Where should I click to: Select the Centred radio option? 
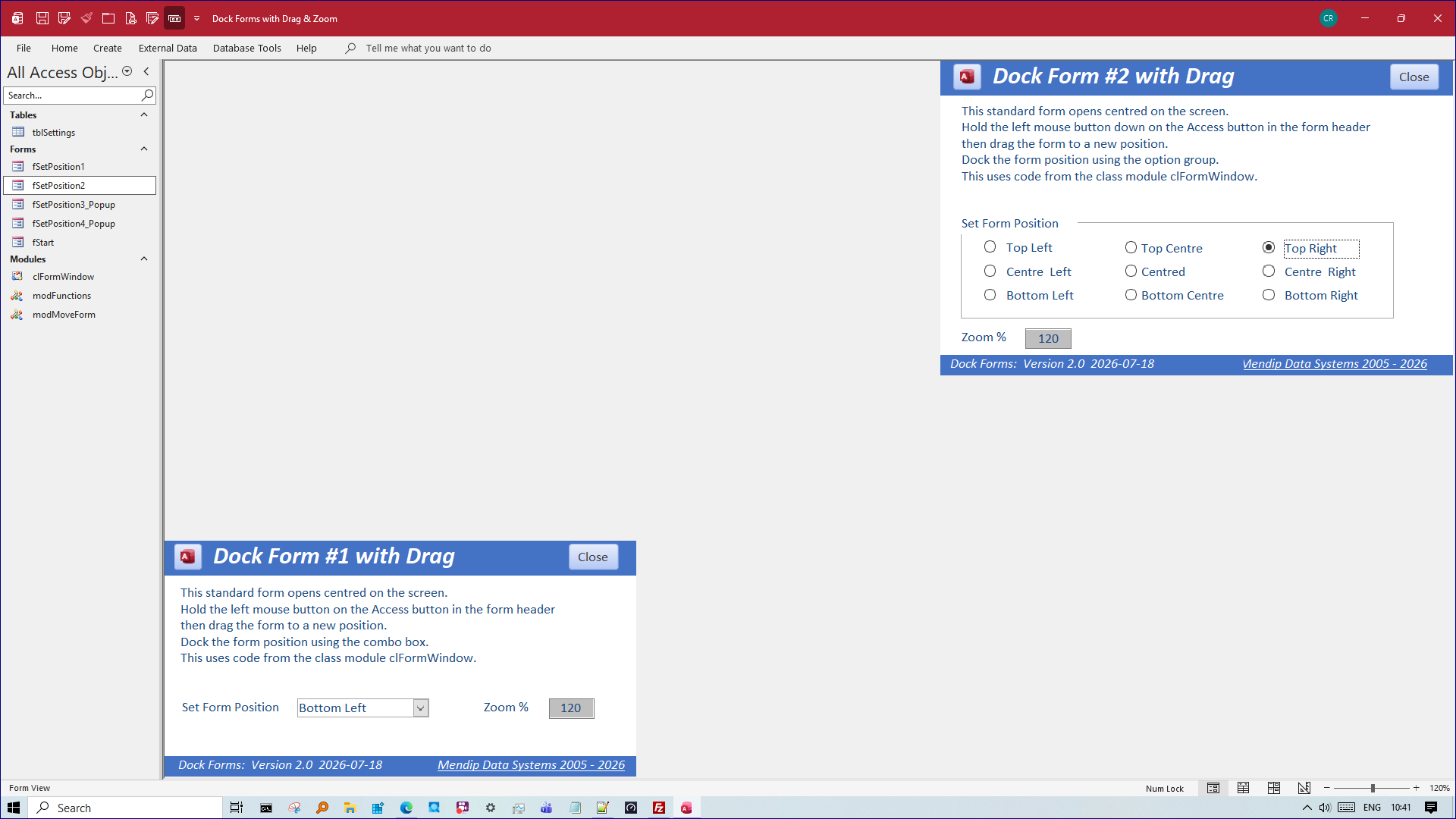pos(1131,271)
